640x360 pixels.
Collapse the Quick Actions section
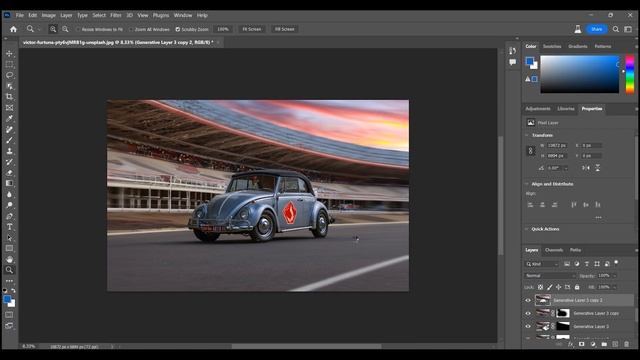tap(527, 229)
